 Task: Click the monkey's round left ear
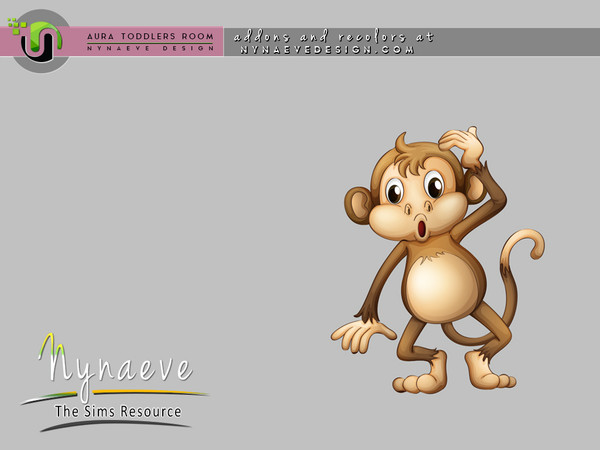pyautogui.click(x=358, y=205)
